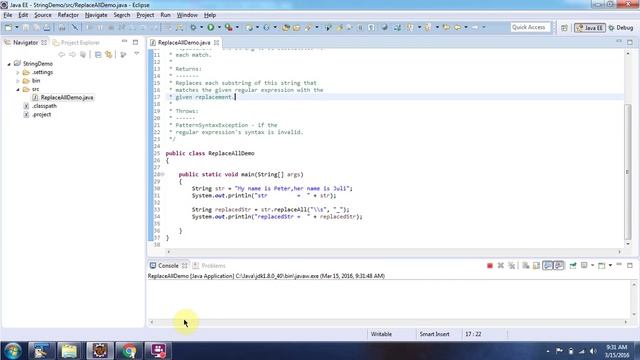Screen dimensions: 640x360
Task: Click the 17 : 22 cursor position in status bar
Action: point(473,334)
